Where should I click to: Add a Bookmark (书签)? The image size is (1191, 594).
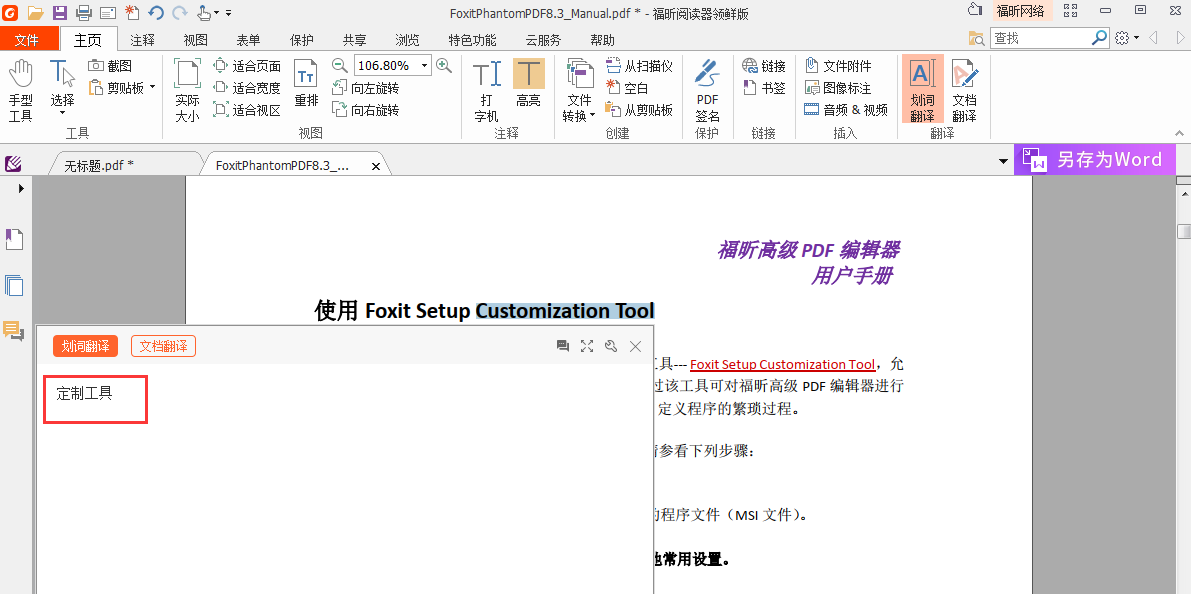(764, 88)
